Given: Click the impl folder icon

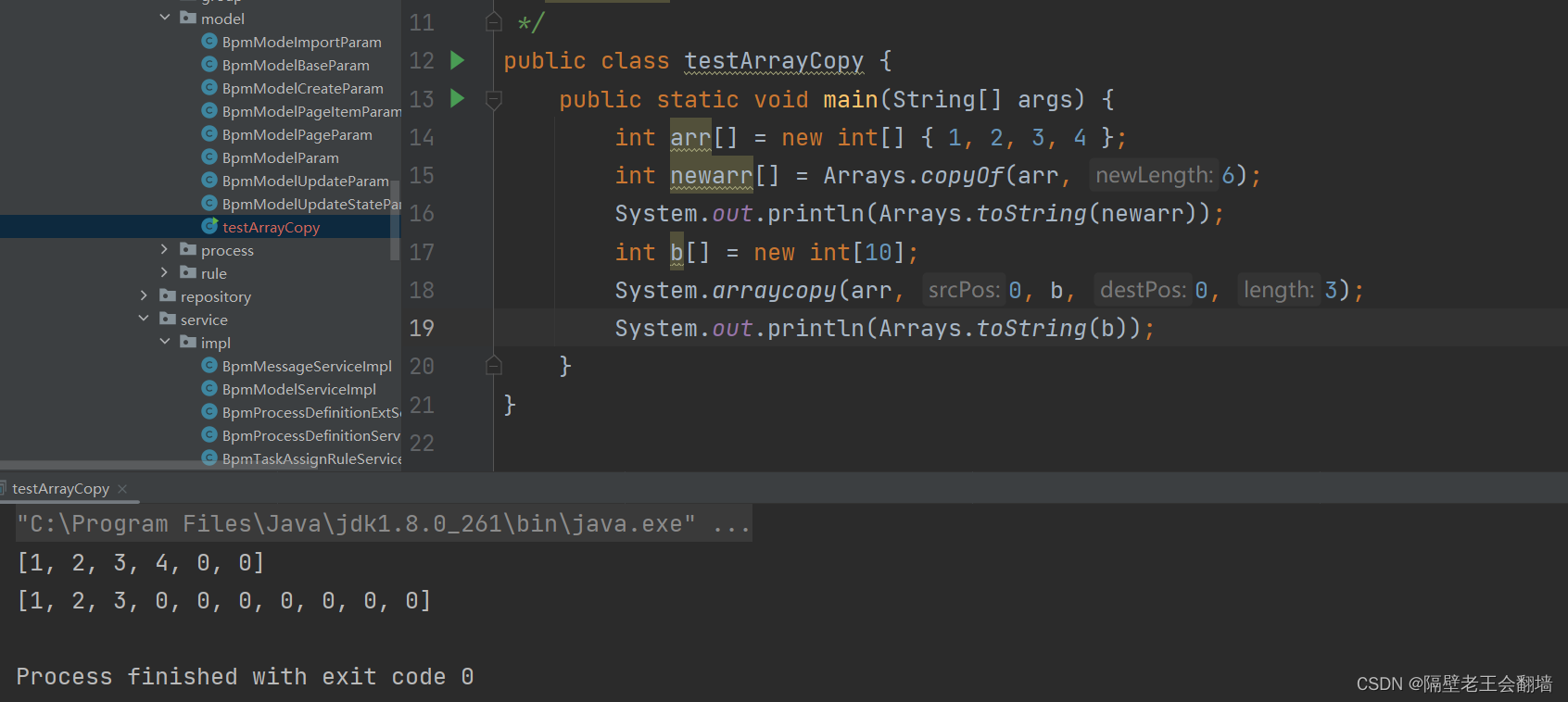Looking at the screenshot, I should [x=188, y=342].
